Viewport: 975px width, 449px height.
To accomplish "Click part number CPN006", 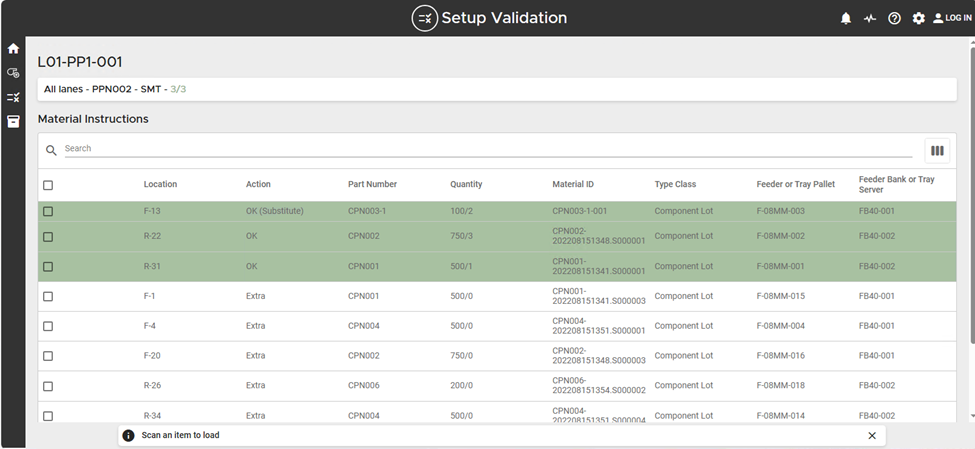I will (364, 386).
